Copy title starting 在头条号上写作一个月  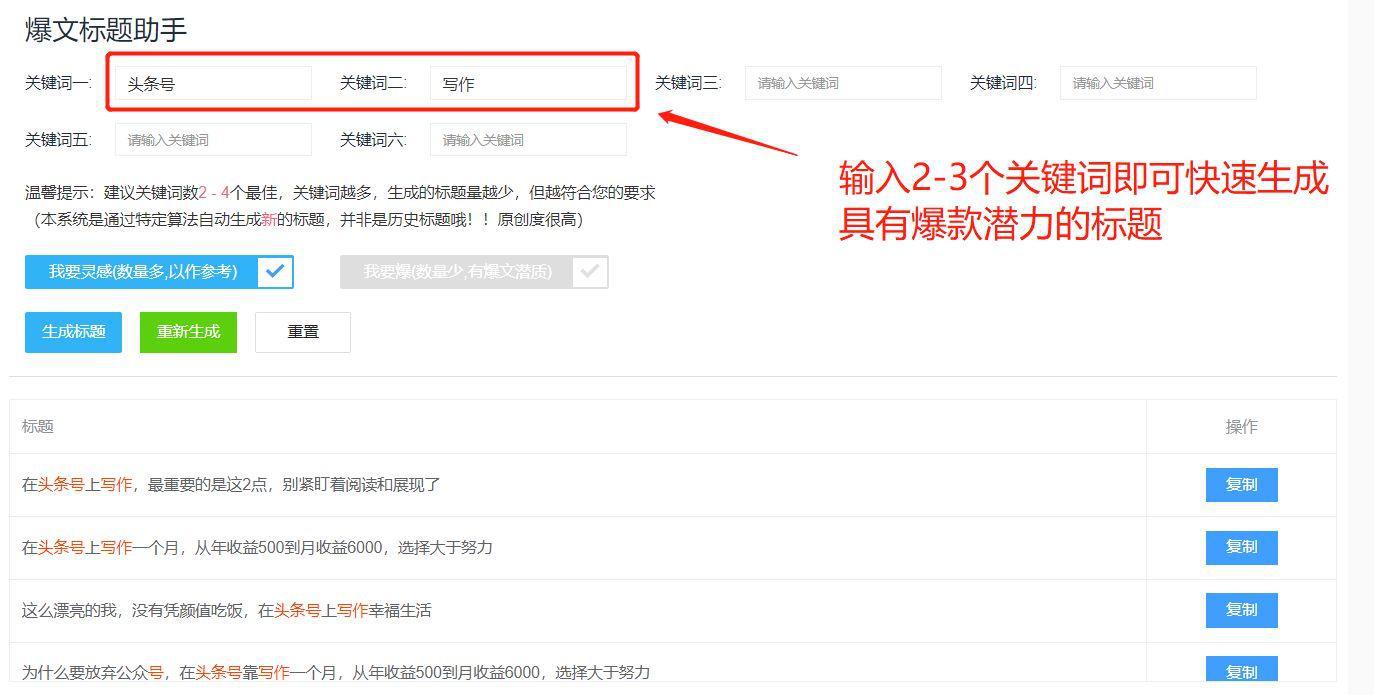1241,547
